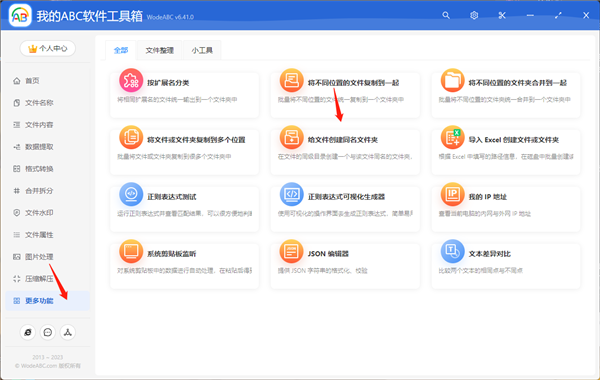Click the scissors icon in title bar
Viewport: 600px width, 380px height.
[x=502, y=15]
